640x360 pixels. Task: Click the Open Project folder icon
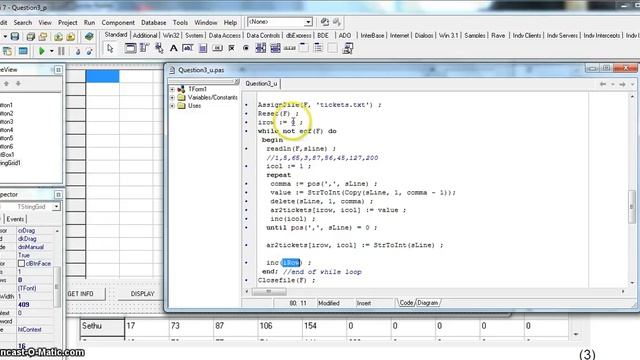pyautogui.click(x=42, y=36)
